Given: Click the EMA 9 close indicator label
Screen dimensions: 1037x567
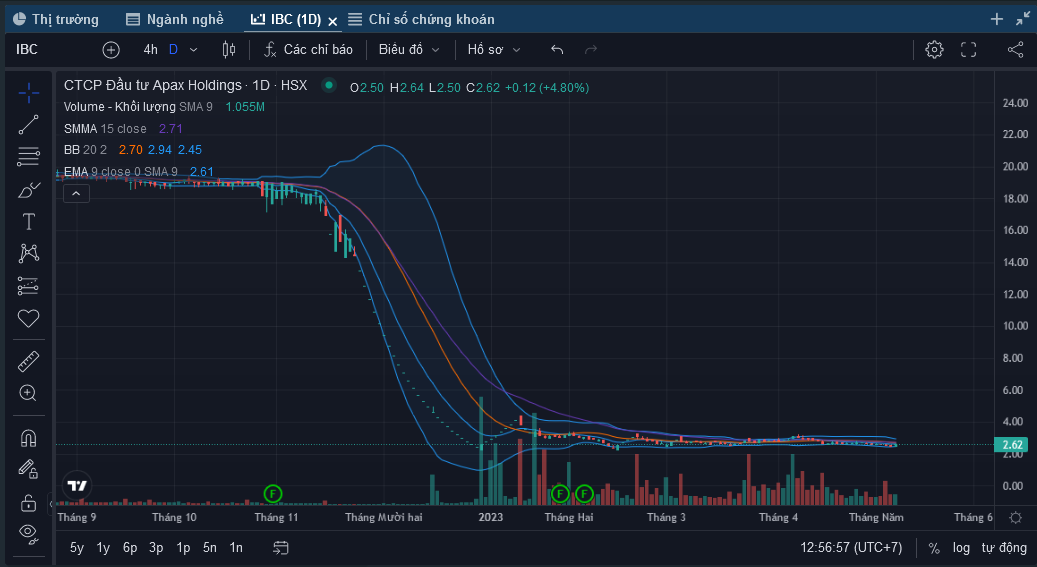Looking at the screenshot, I should click(x=121, y=171).
